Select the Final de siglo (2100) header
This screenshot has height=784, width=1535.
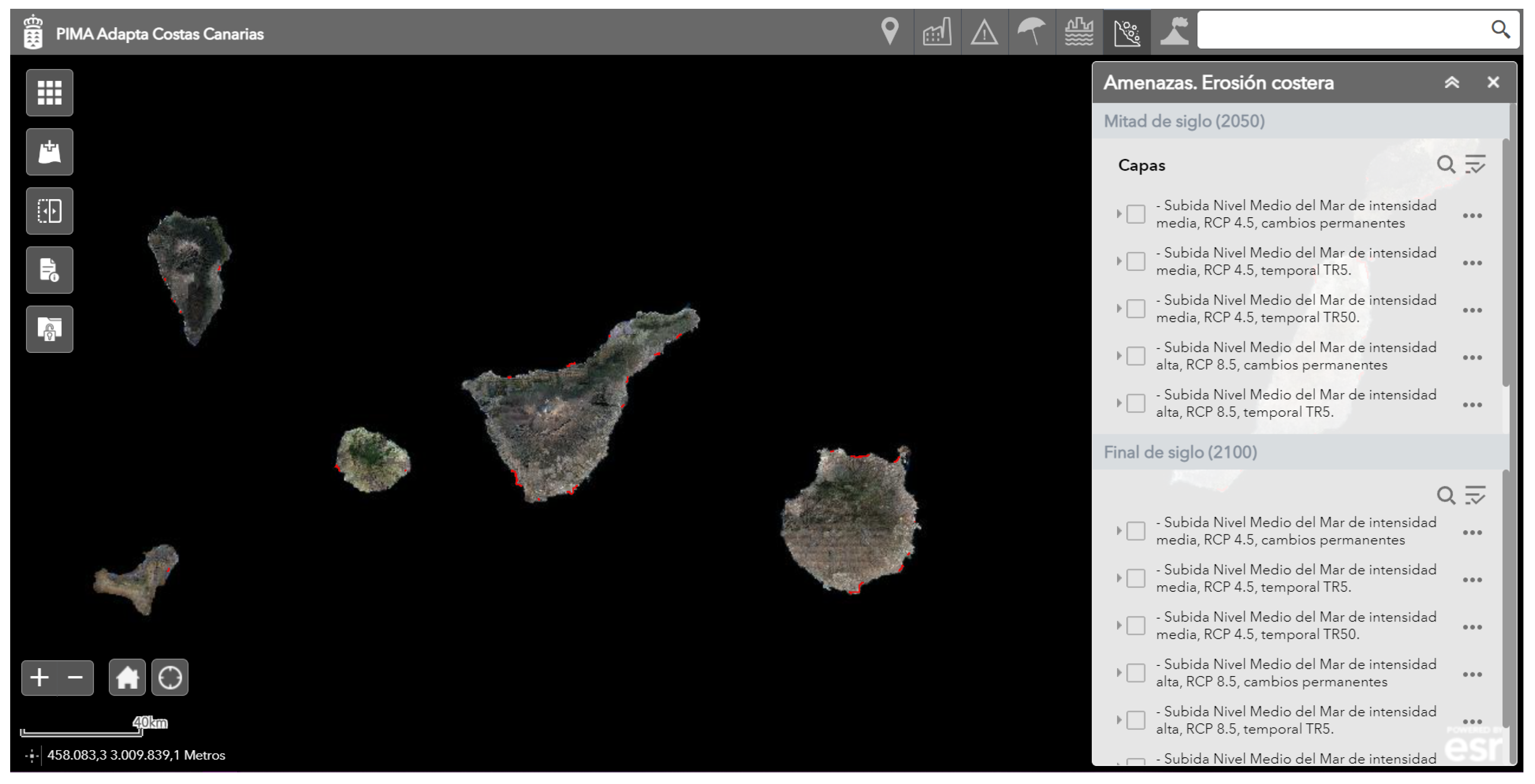tap(1180, 452)
